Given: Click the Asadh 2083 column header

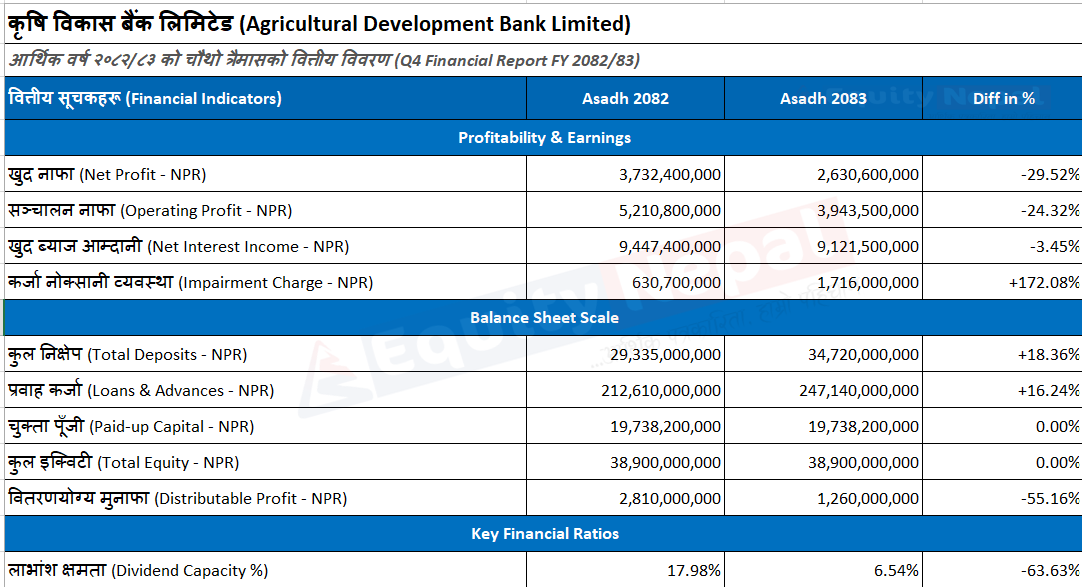Looking at the screenshot, I should pos(823,99).
